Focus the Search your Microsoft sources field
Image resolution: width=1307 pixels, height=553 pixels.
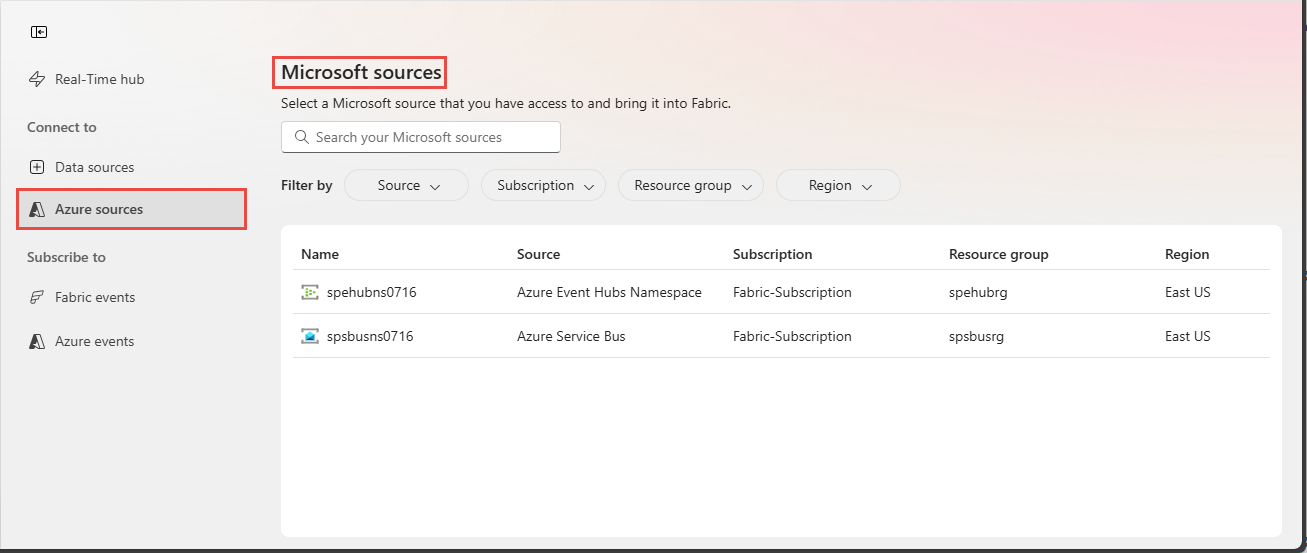coord(430,137)
